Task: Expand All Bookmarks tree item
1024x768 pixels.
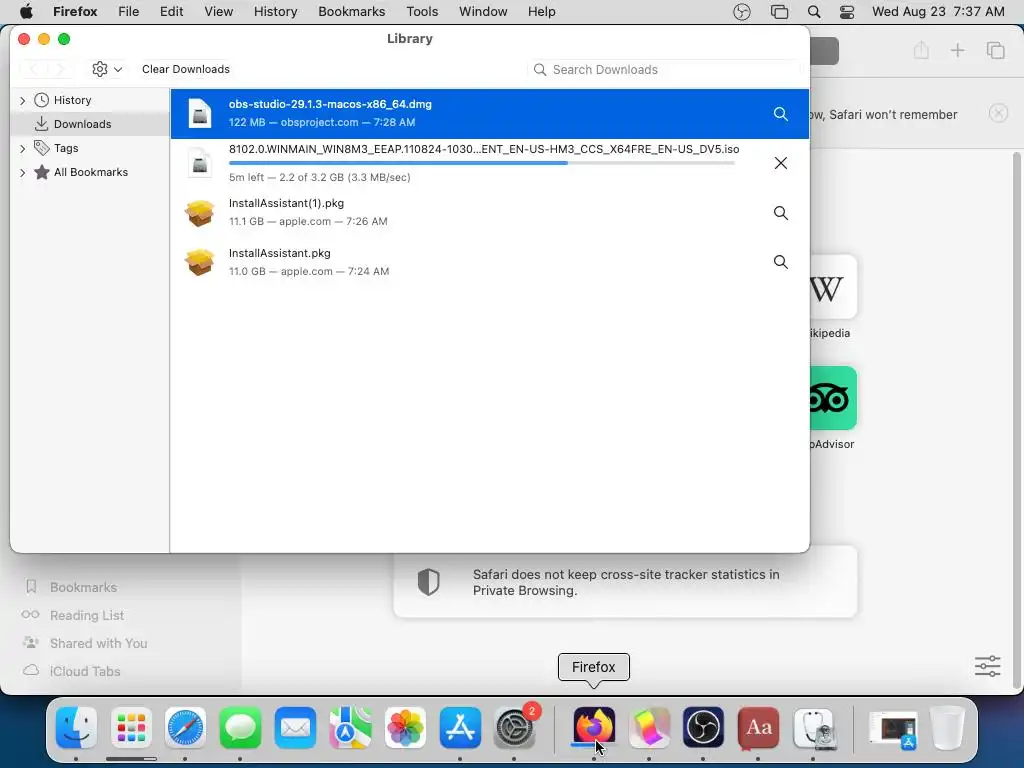Action: coord(23,173)
